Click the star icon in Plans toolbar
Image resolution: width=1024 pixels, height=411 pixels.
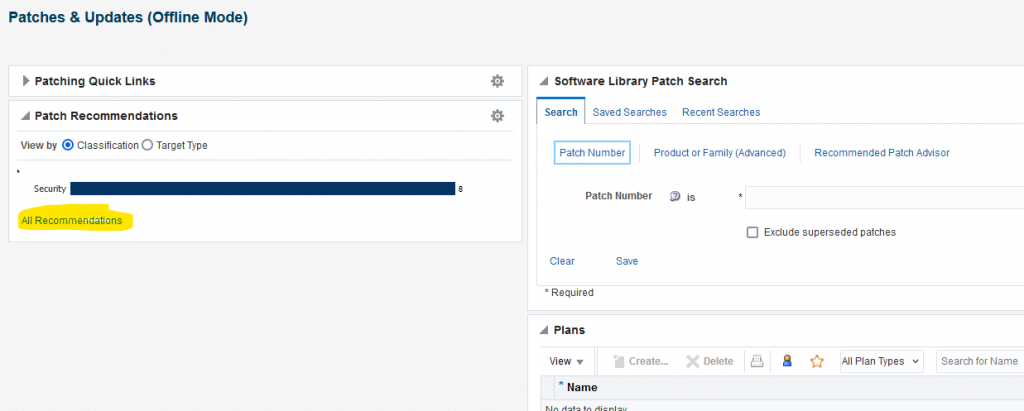(816, 361)
